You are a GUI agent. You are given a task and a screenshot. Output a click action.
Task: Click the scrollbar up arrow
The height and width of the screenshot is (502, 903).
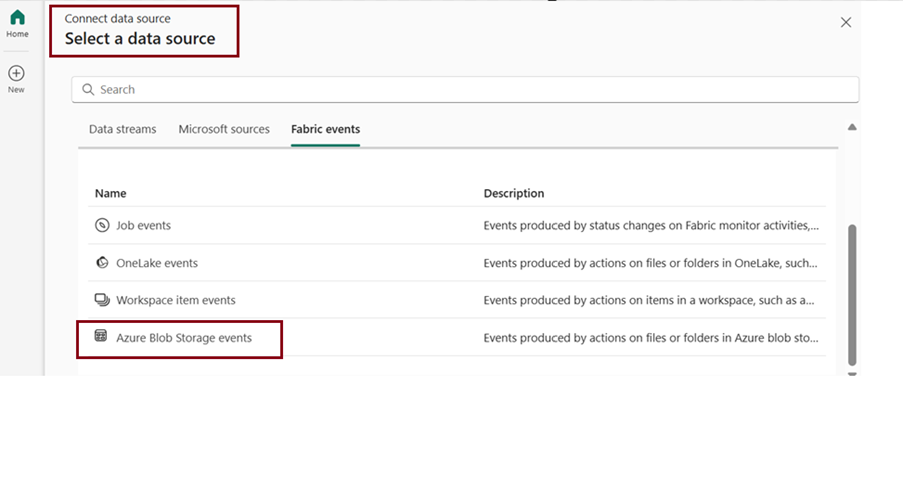coord(852,127)
